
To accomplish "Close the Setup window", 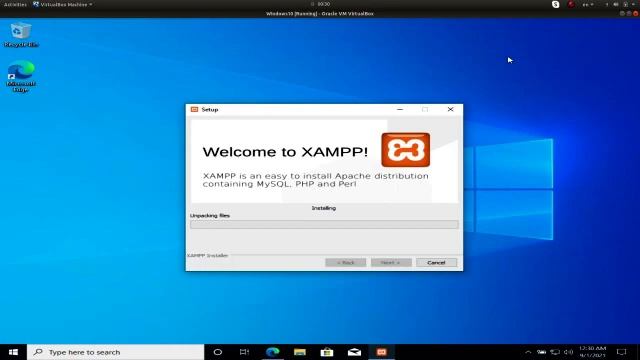I will [x=450, y=109].
